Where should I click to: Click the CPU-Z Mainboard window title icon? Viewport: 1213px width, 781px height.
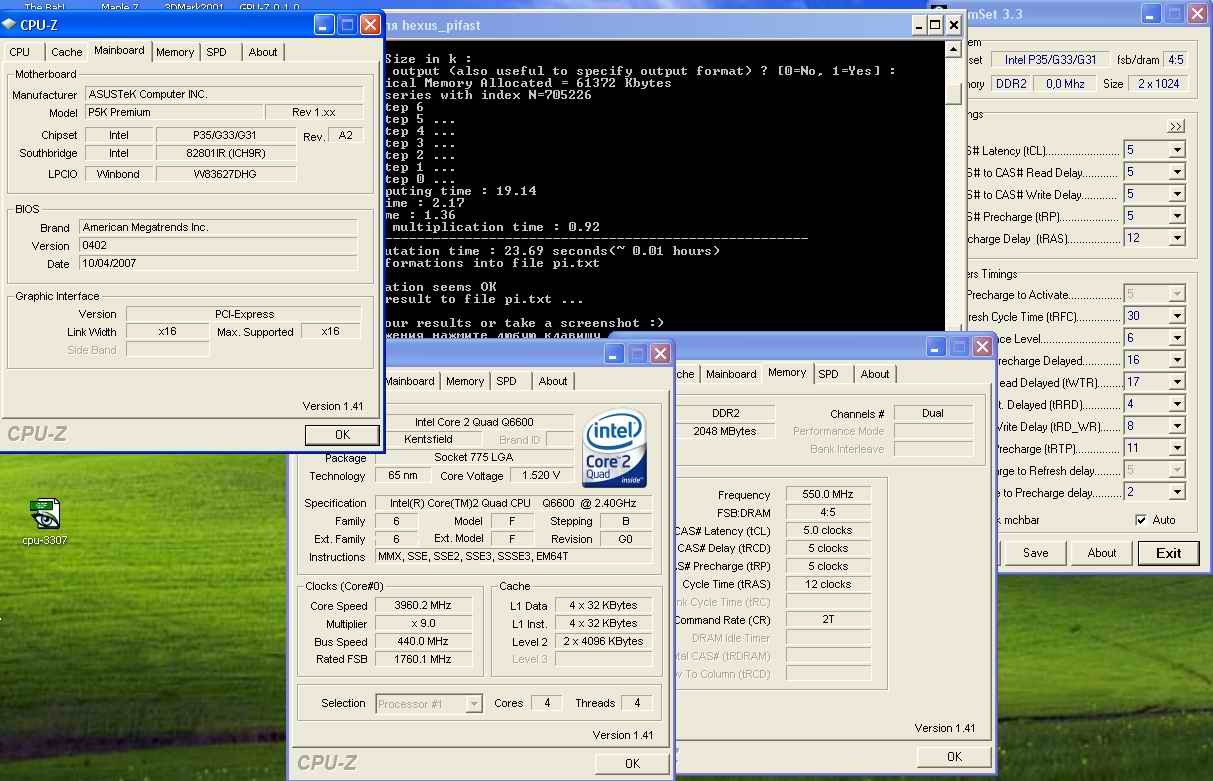(x=10, y=24)
